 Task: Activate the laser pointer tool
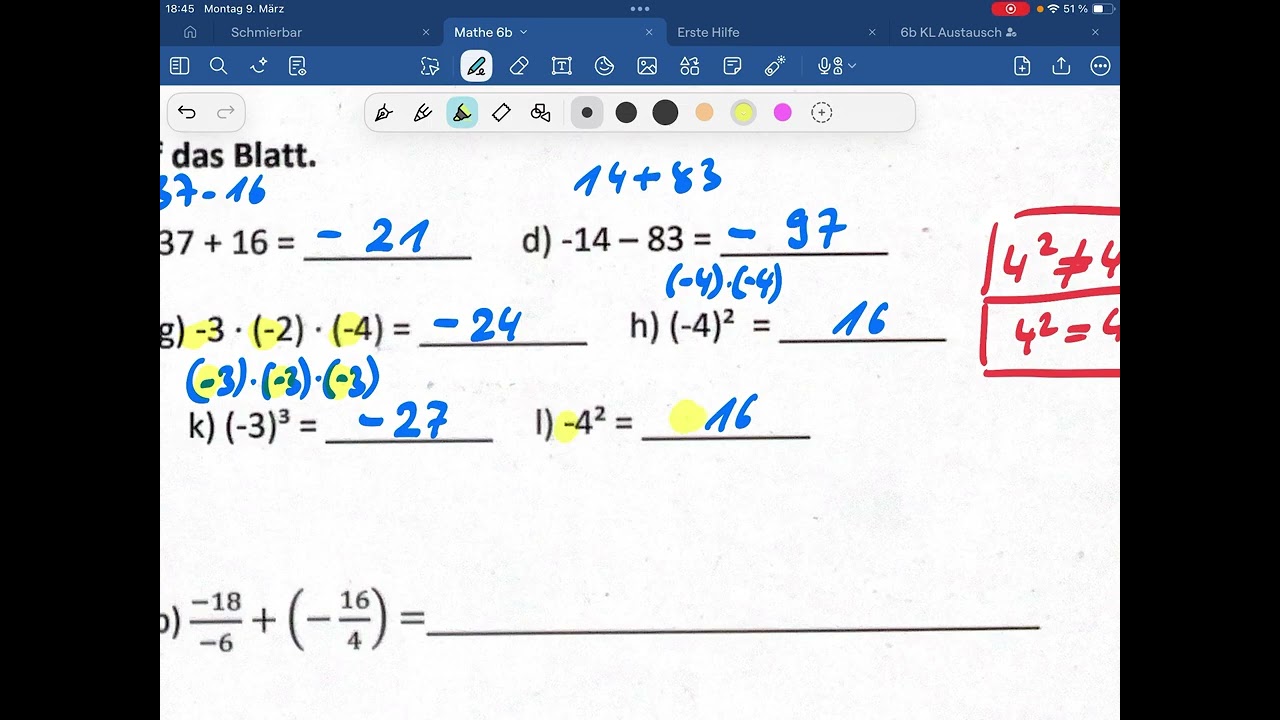coord(775,66)
